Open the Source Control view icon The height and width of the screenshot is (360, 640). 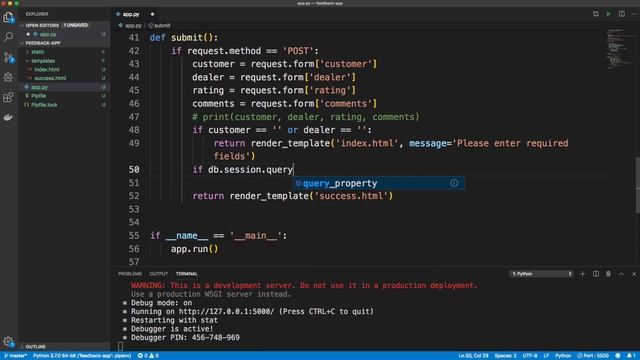click(x=8, y=57)
